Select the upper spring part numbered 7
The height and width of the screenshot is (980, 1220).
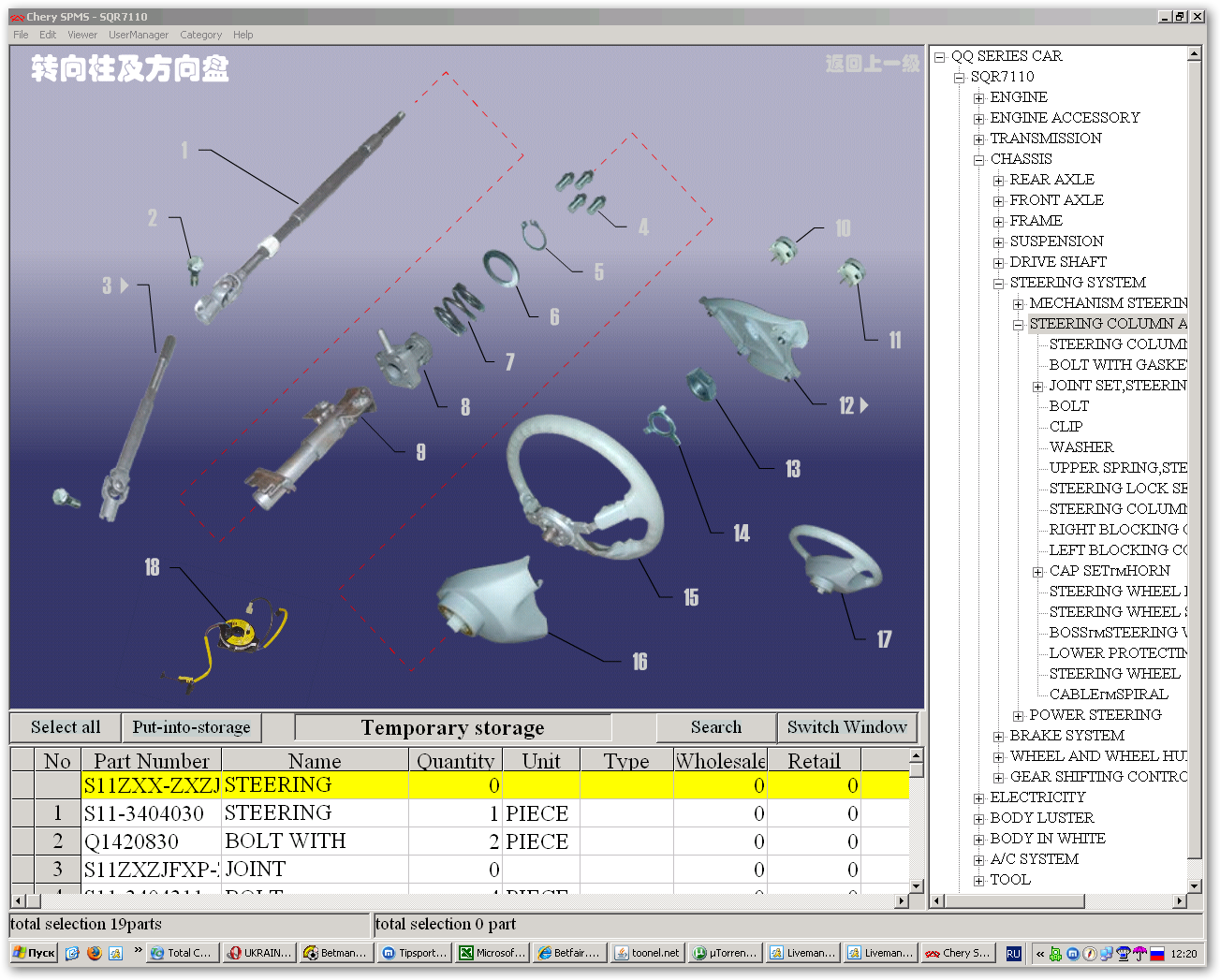click(x=459, y=308)
